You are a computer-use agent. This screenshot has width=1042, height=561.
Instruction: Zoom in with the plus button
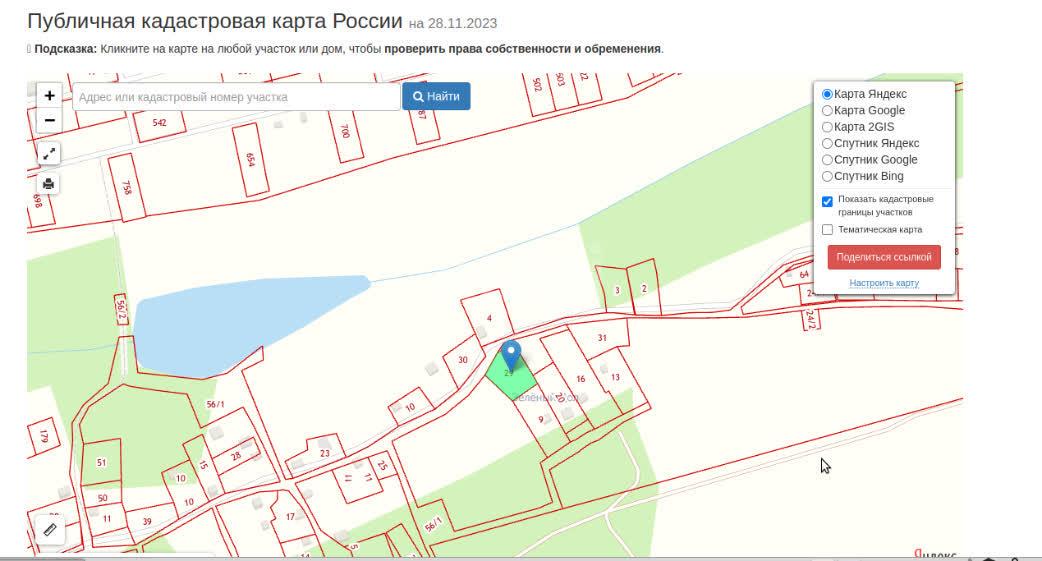coord(49,96)
